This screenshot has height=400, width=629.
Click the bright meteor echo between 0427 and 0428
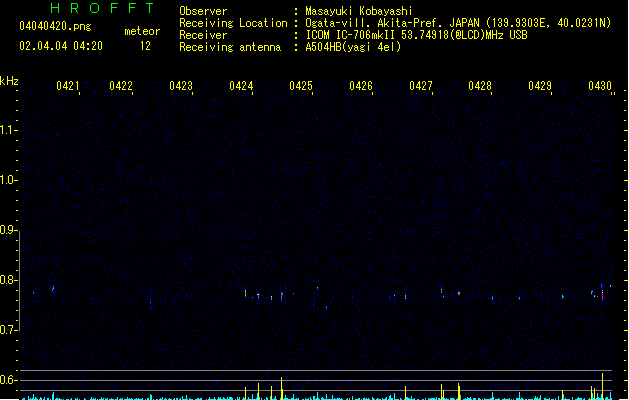(x=459, y=293)
